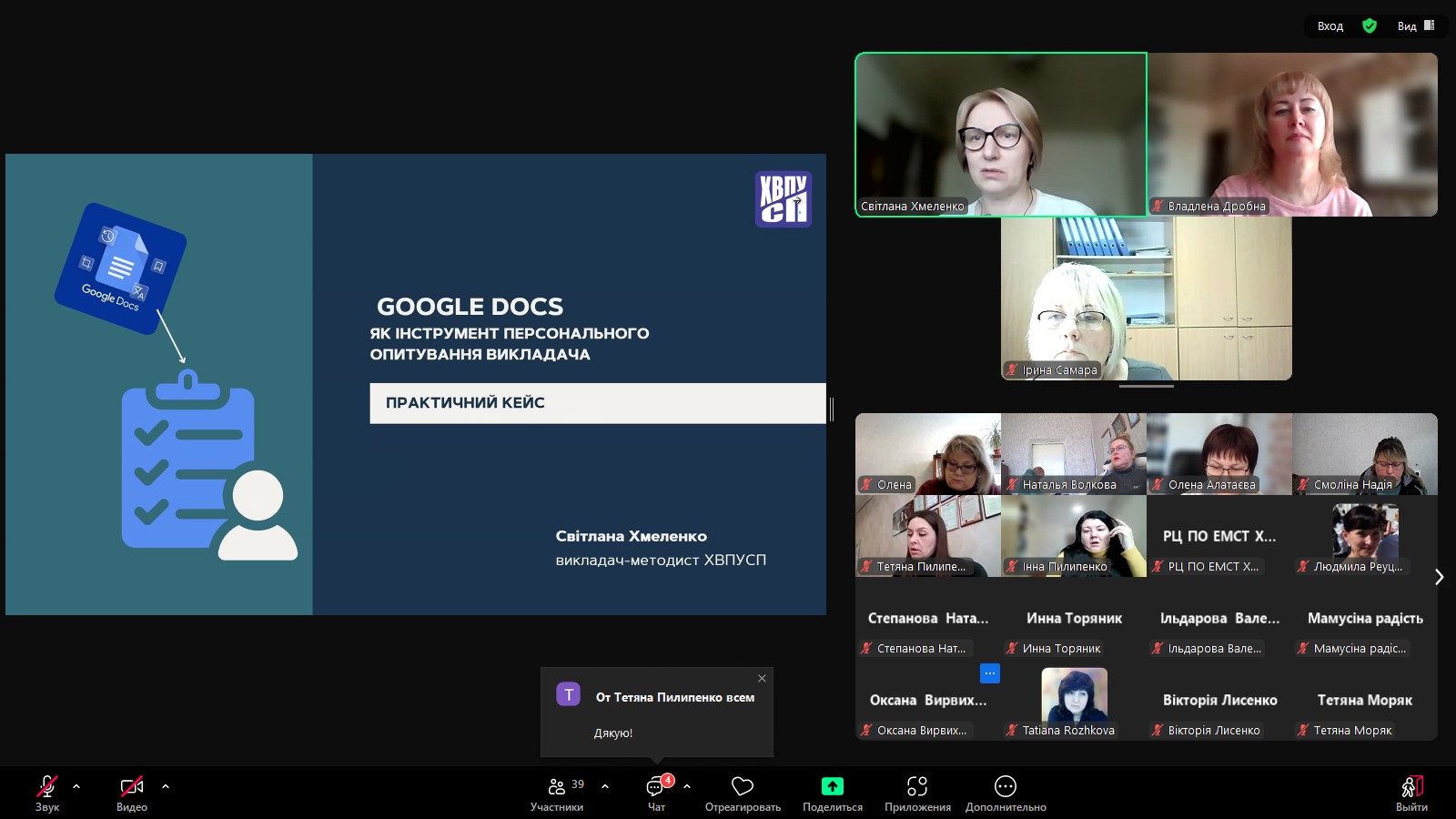Start camera with the Видео button
The width and height of the screenshot is (1456, 819).
[x=132, y=792]
